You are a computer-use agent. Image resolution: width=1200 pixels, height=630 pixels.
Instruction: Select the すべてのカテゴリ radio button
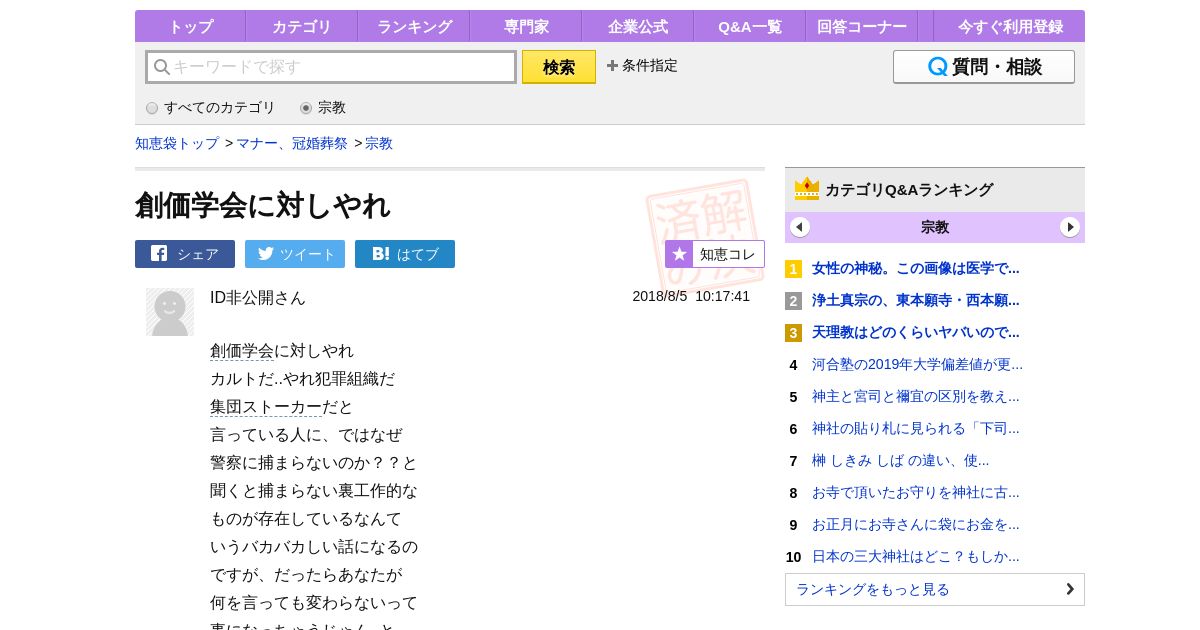click(152, 108)
